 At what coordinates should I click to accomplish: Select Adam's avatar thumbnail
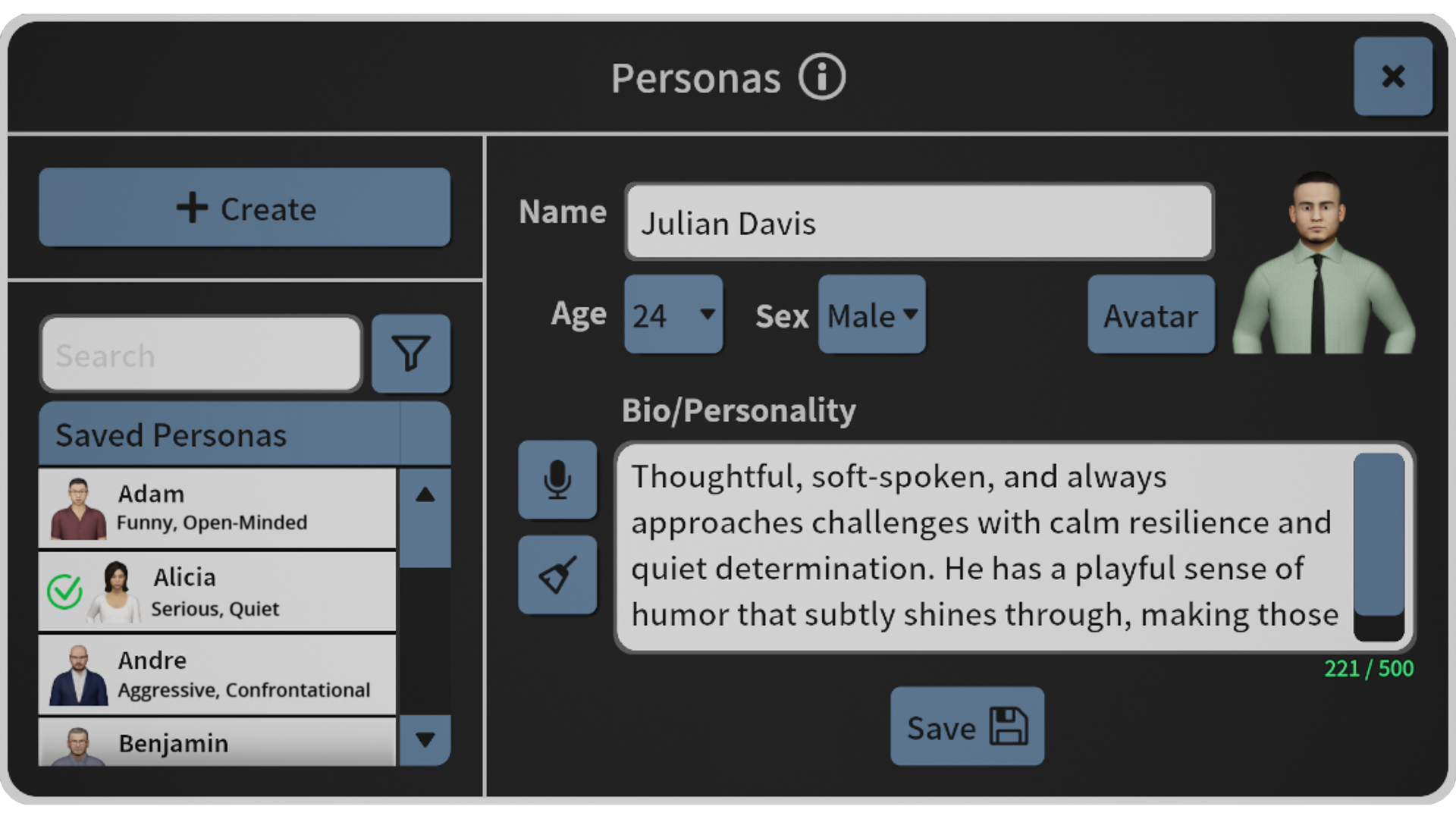(x=78, y=509)
